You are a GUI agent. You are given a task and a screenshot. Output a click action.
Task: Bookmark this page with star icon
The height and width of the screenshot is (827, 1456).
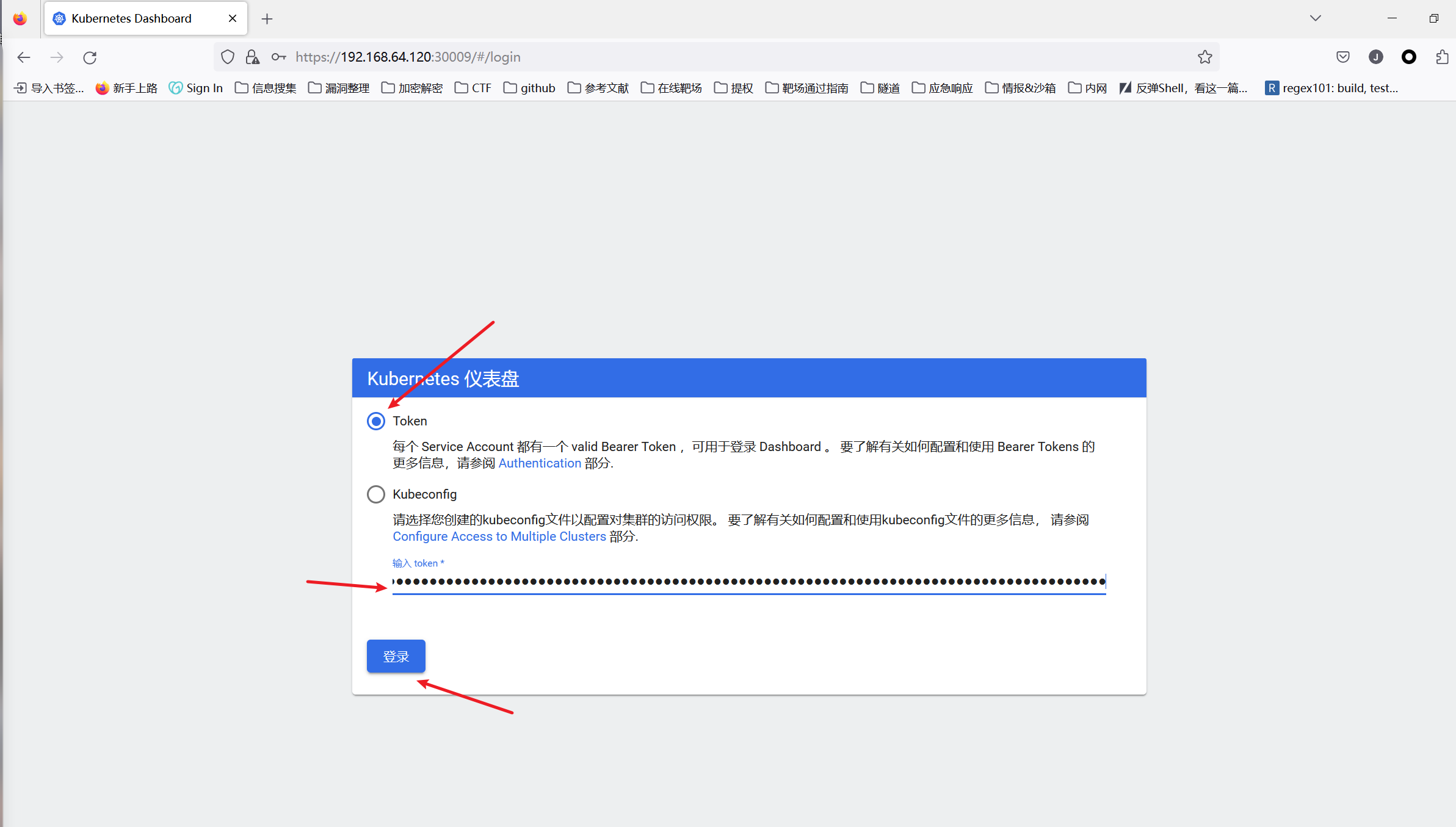point(1204,57)
